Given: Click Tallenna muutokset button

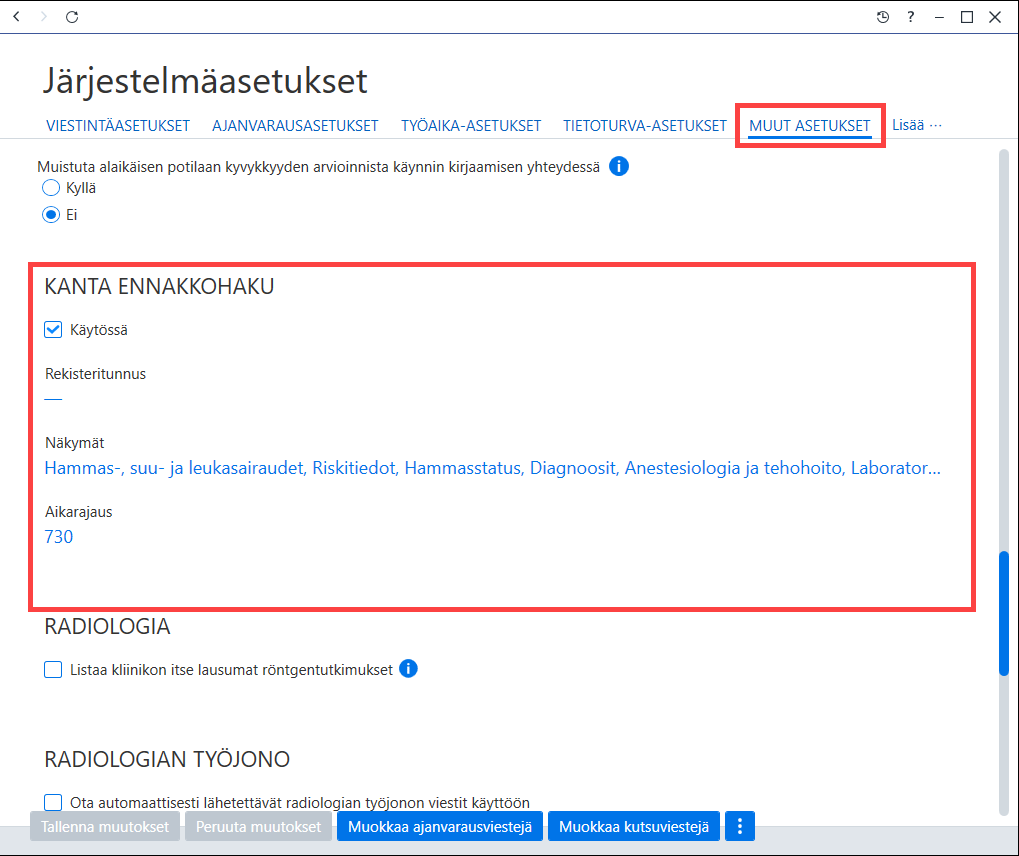Looking at the screenshot, I should (x=105, y=826).
